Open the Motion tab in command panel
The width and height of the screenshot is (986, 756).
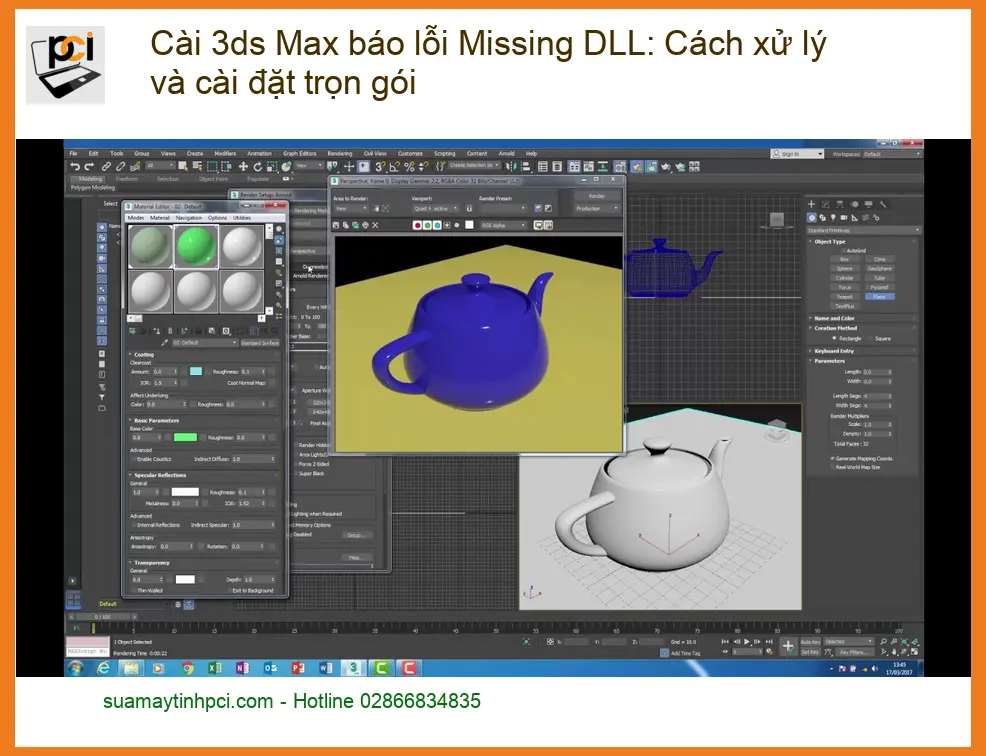point(855,204)
